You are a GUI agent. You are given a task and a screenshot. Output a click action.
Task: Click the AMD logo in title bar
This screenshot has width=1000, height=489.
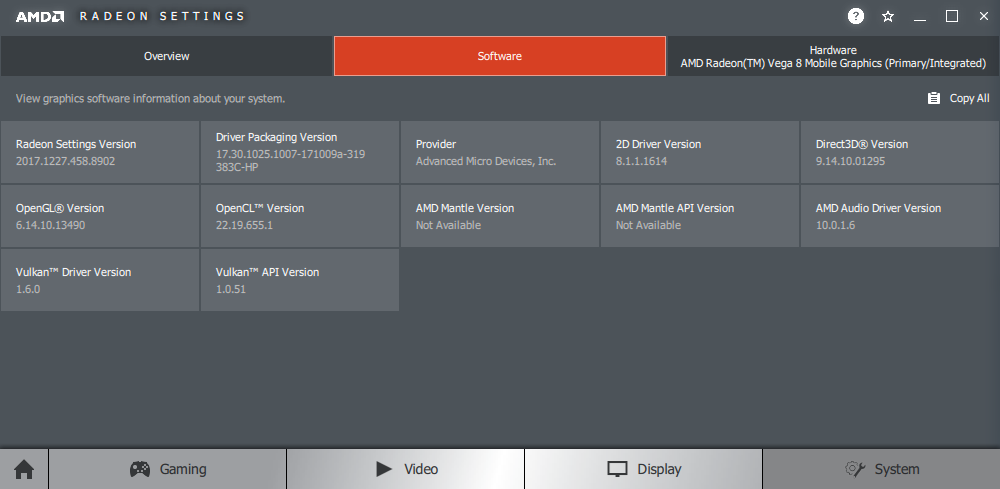pos(40,17)
